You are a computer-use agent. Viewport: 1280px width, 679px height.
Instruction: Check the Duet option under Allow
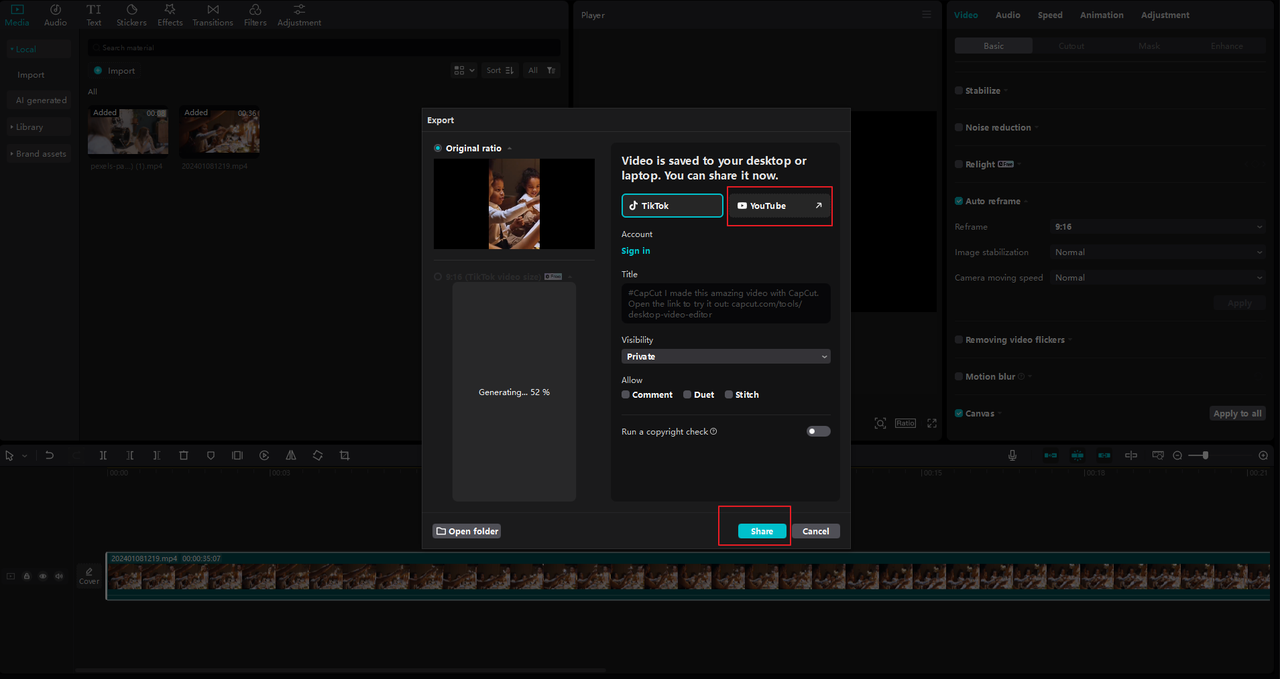coord(688,395)
